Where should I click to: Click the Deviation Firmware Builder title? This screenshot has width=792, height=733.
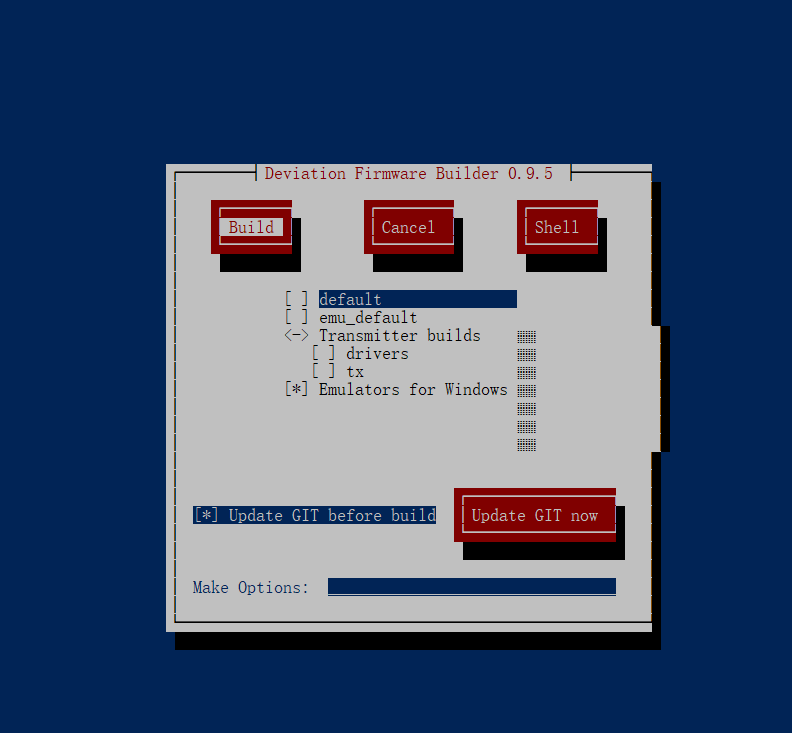(x=408, y=173)
